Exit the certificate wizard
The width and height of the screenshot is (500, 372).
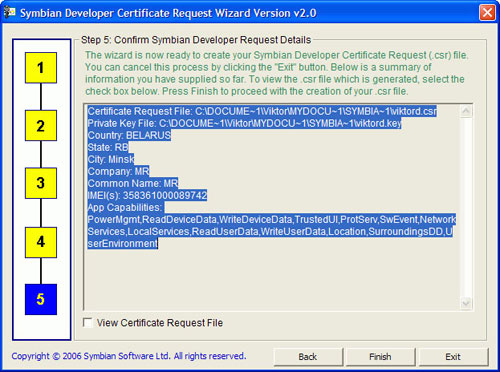(x=453, y=357)
